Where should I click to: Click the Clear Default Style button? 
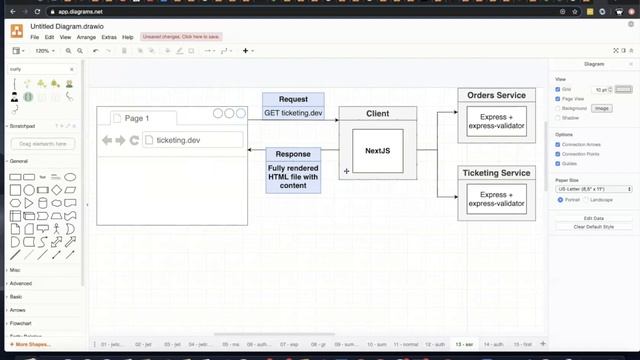point(593,227)
